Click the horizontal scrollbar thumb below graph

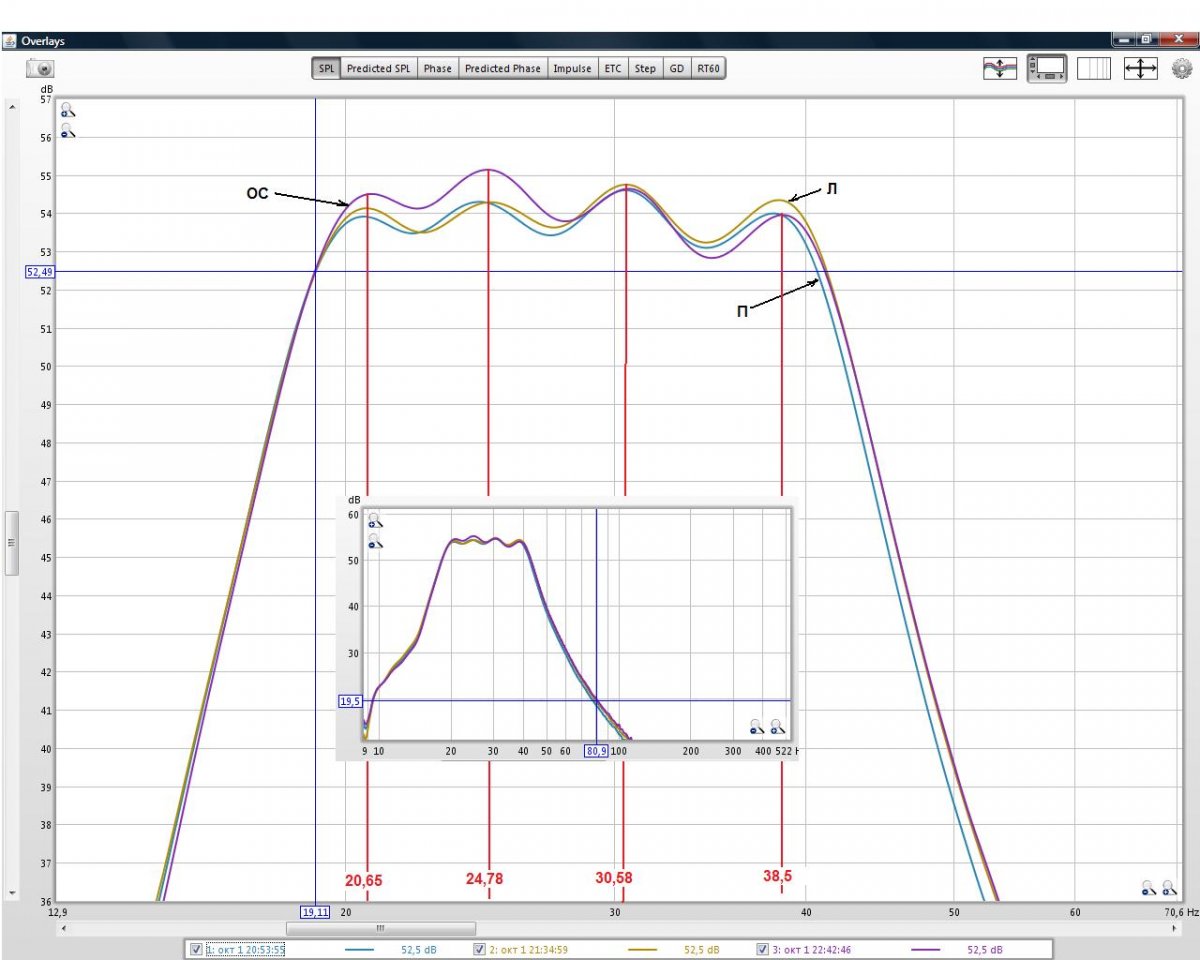point(380,928)
